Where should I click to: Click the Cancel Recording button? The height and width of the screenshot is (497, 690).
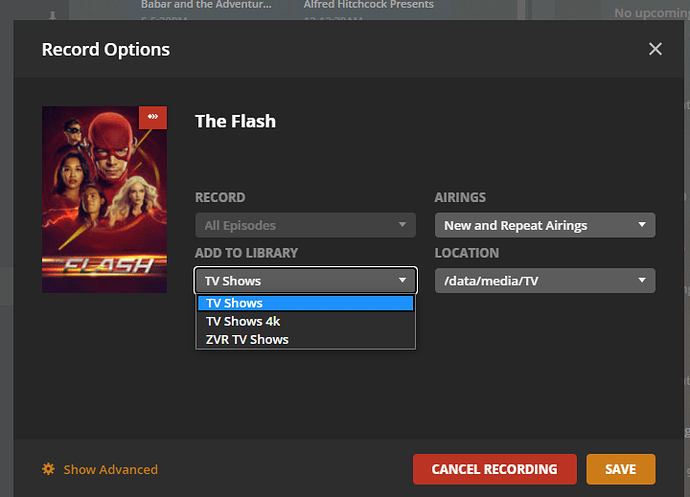coord(495,469)
